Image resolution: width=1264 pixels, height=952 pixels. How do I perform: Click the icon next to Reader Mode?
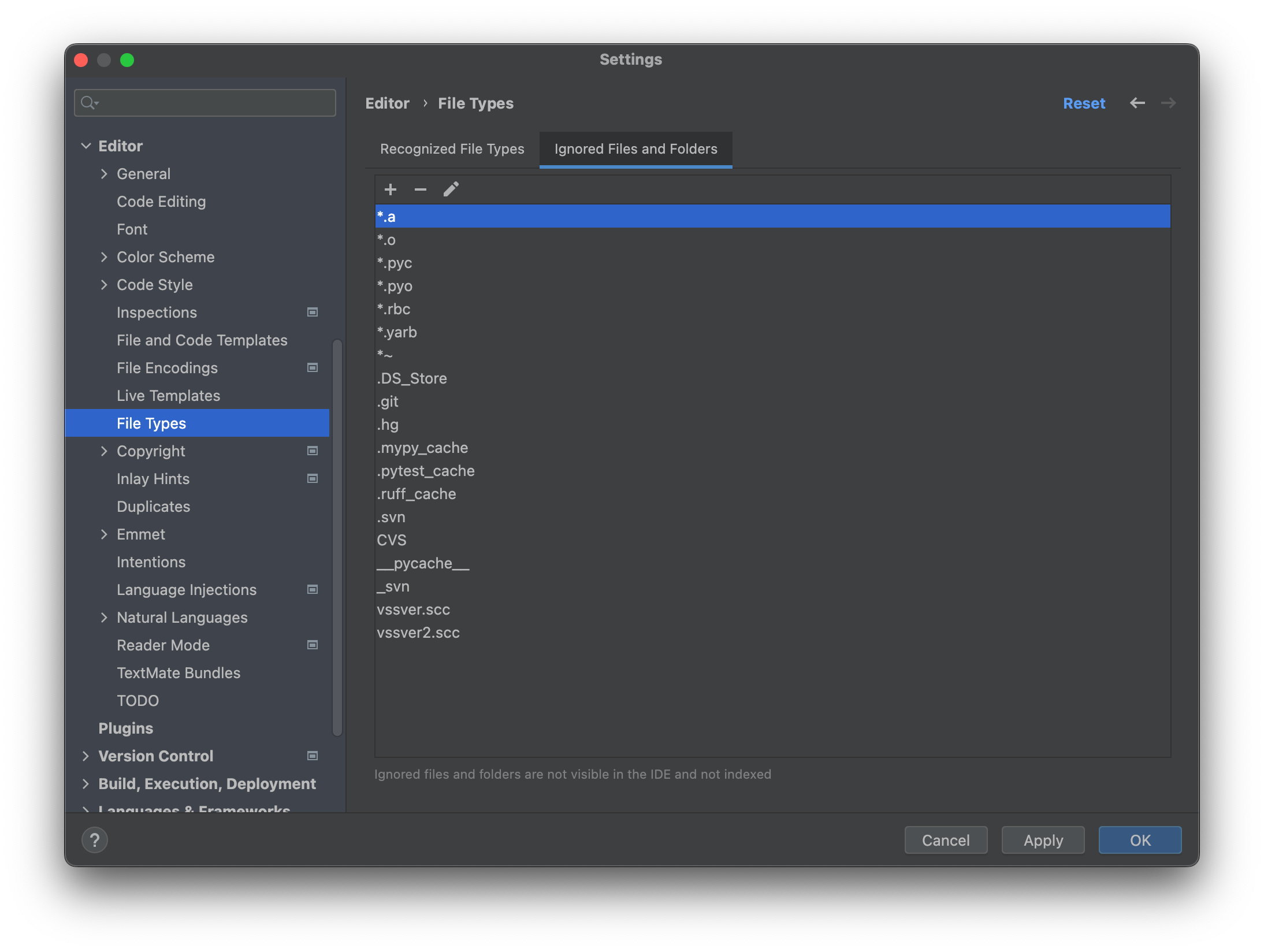pyautogui.click(x=312, y=645)
